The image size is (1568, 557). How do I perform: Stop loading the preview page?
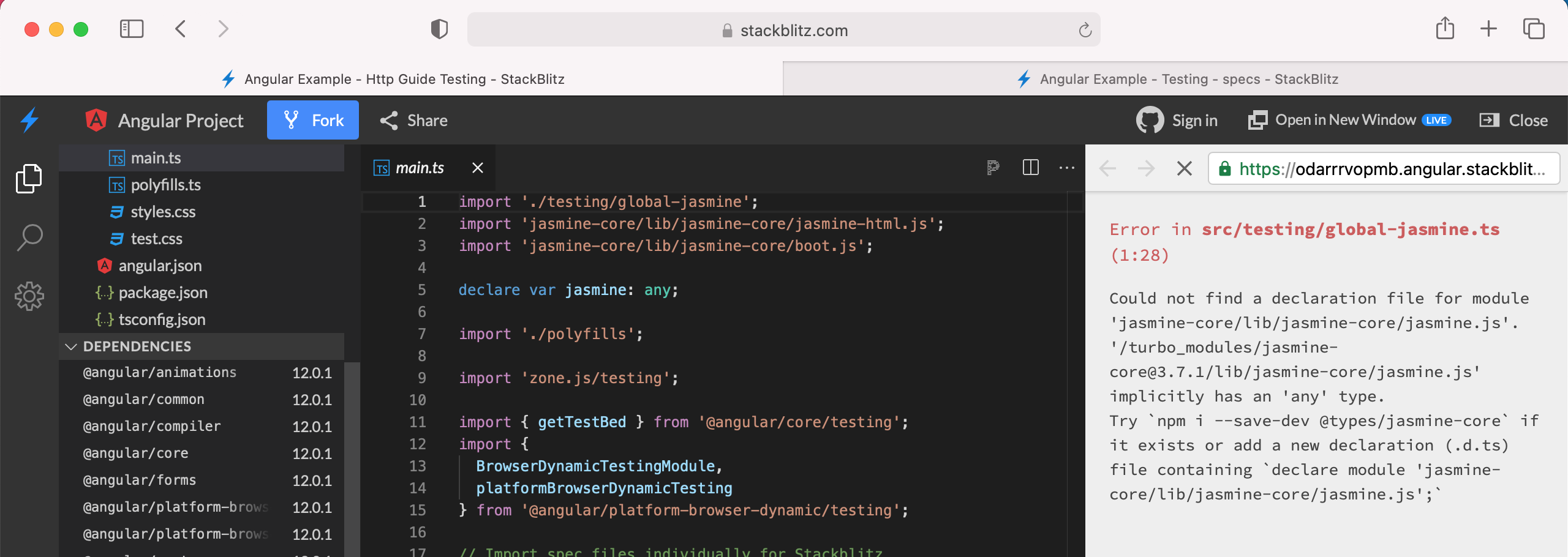click(1185, 168)
